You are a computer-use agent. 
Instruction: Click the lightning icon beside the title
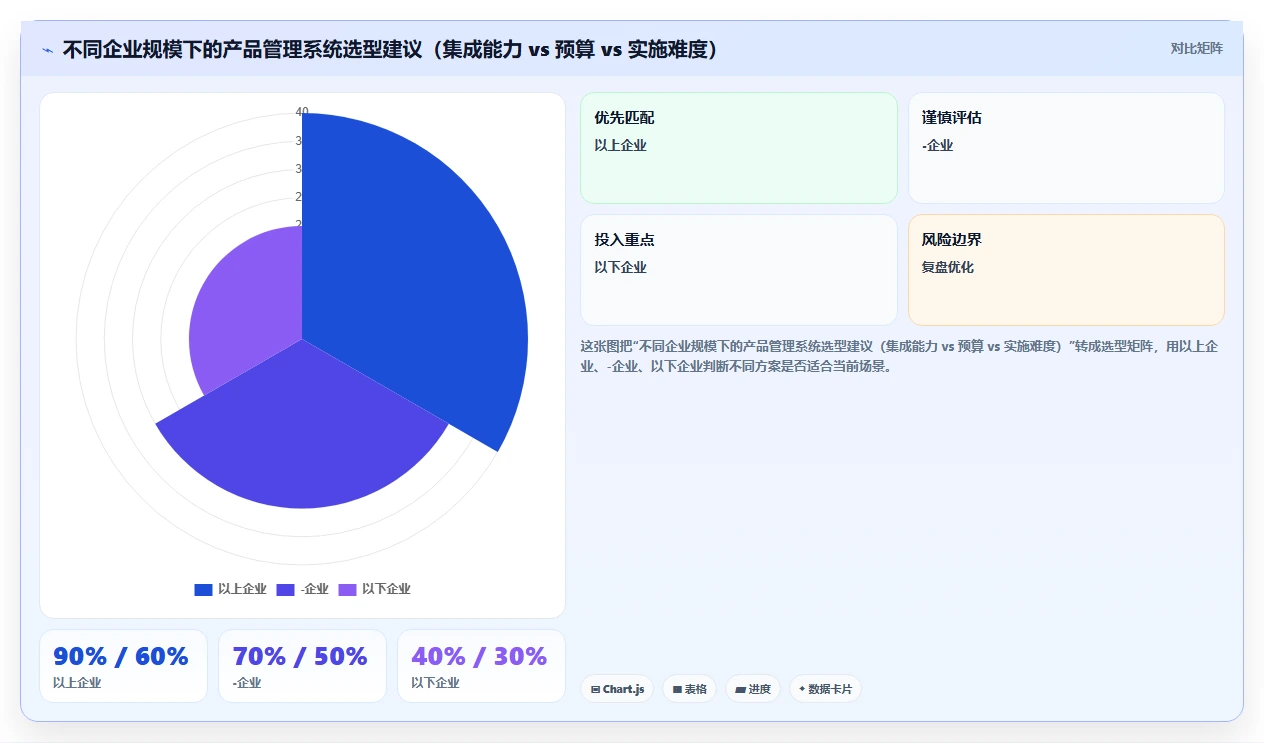pyautogui.click(x=48, y=50)
